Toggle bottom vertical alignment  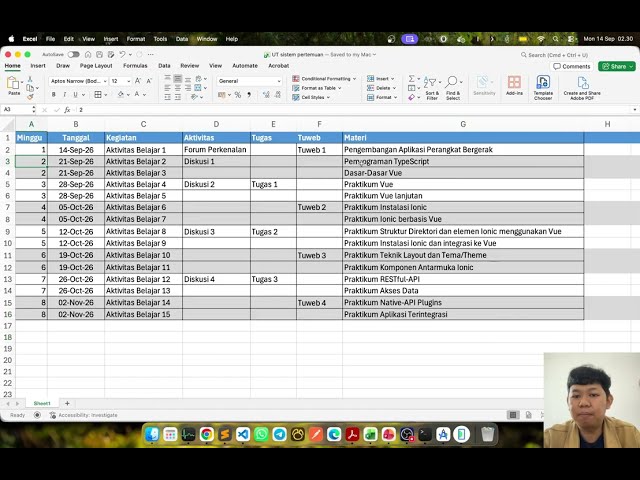pyautogui.click(x=188, y=78)
